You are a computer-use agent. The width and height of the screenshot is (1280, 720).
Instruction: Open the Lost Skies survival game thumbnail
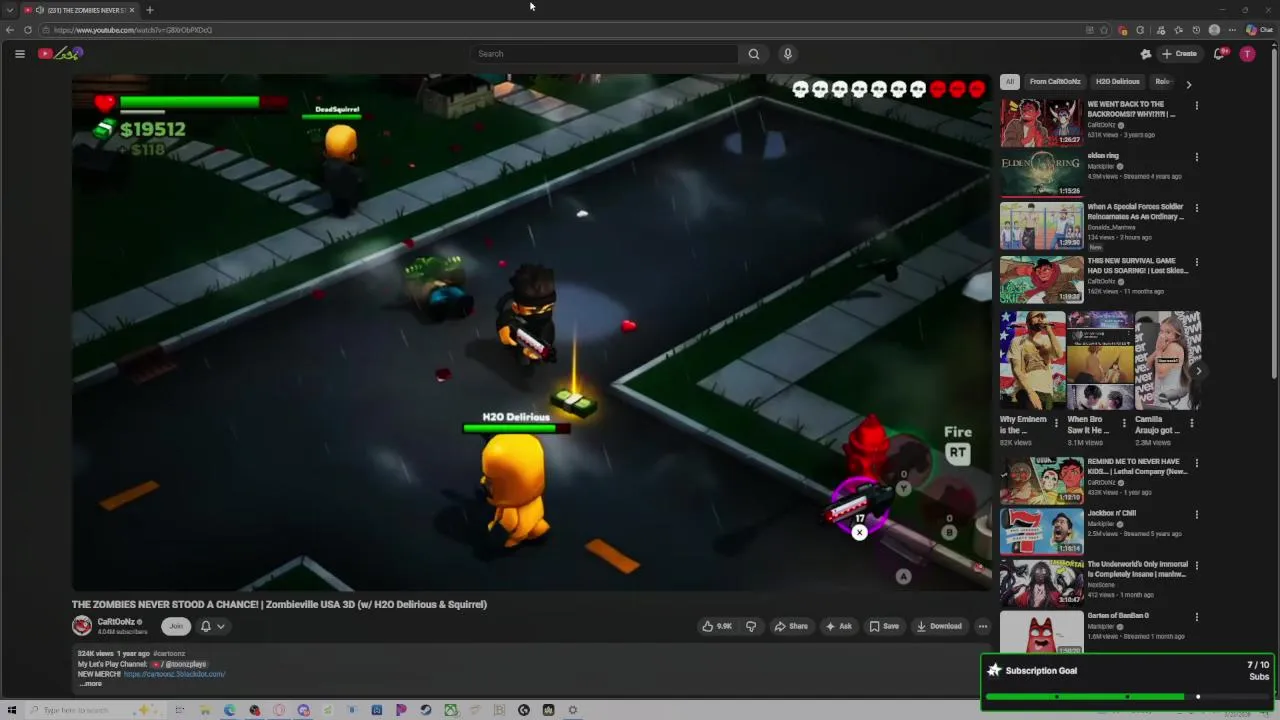1042,279
